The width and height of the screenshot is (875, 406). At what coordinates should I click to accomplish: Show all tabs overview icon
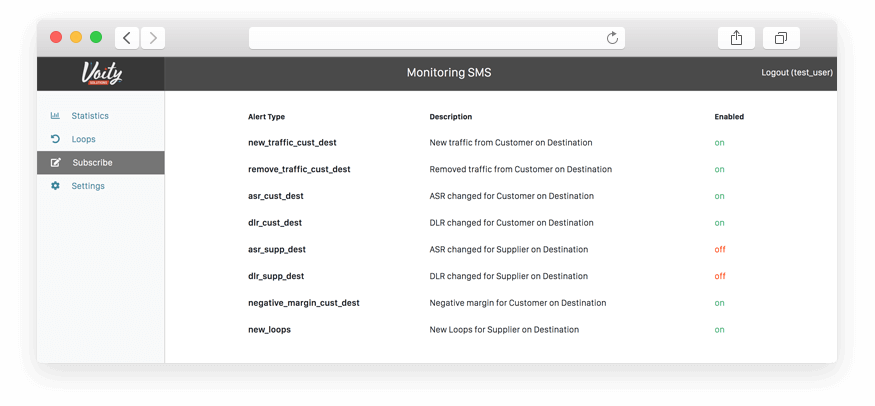[x=780, y=38]
